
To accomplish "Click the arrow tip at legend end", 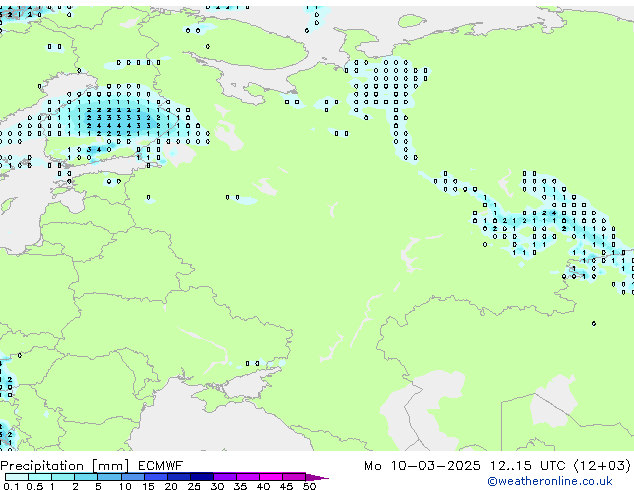I will pyautogui.click(x=324, y=477).
